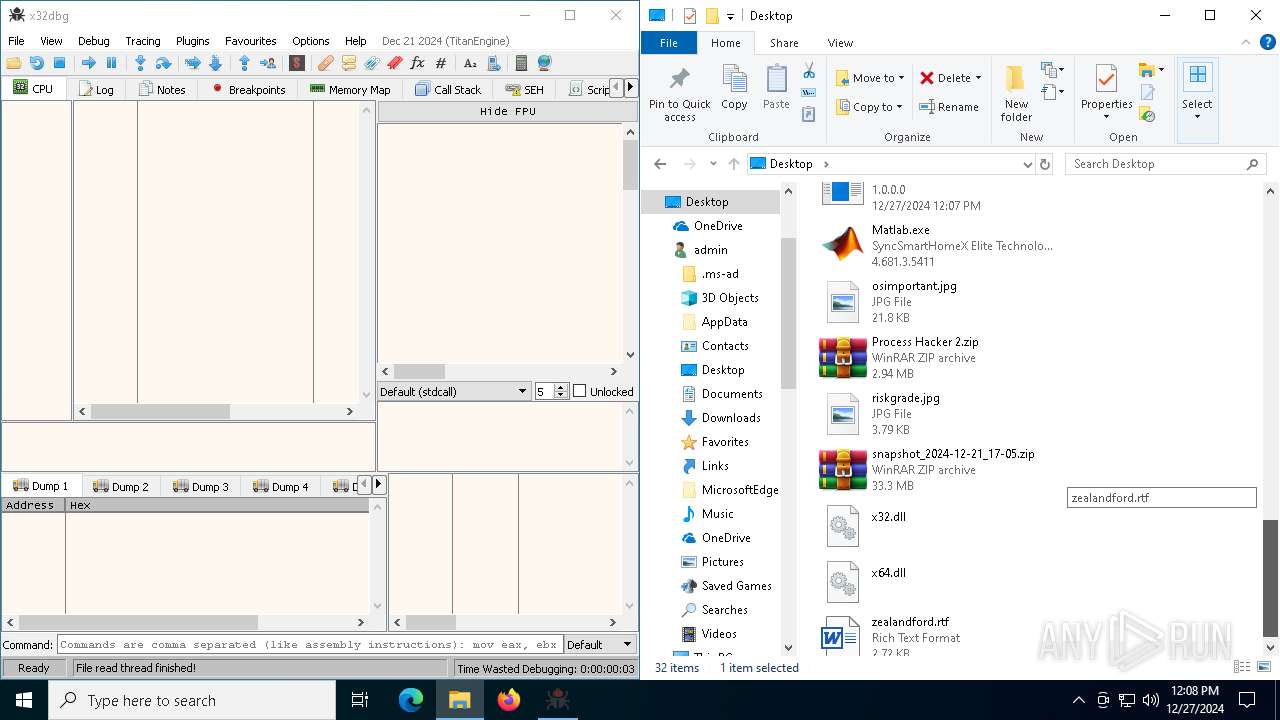Open Variables via the # icon
The image size is (1280, 720).
pos(440,63)
